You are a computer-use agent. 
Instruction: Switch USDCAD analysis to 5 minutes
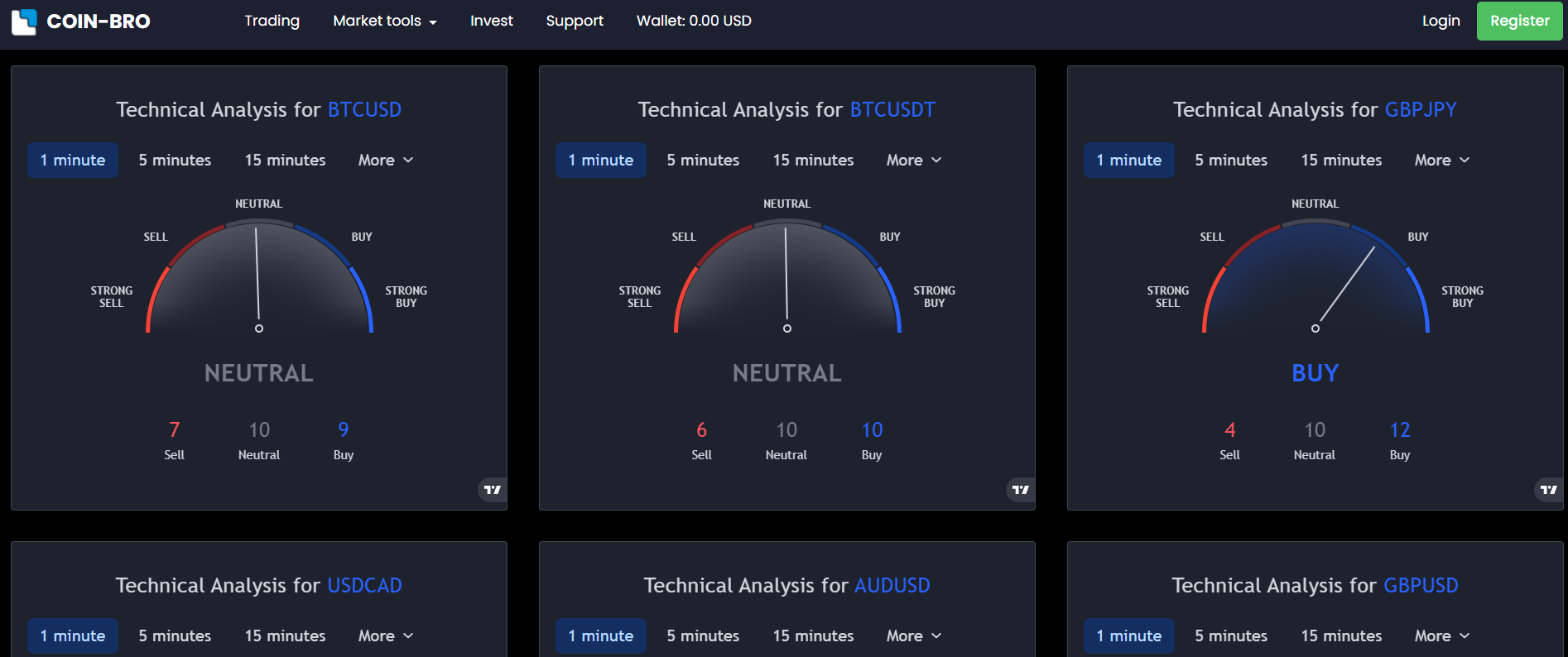tap(175, 635)
